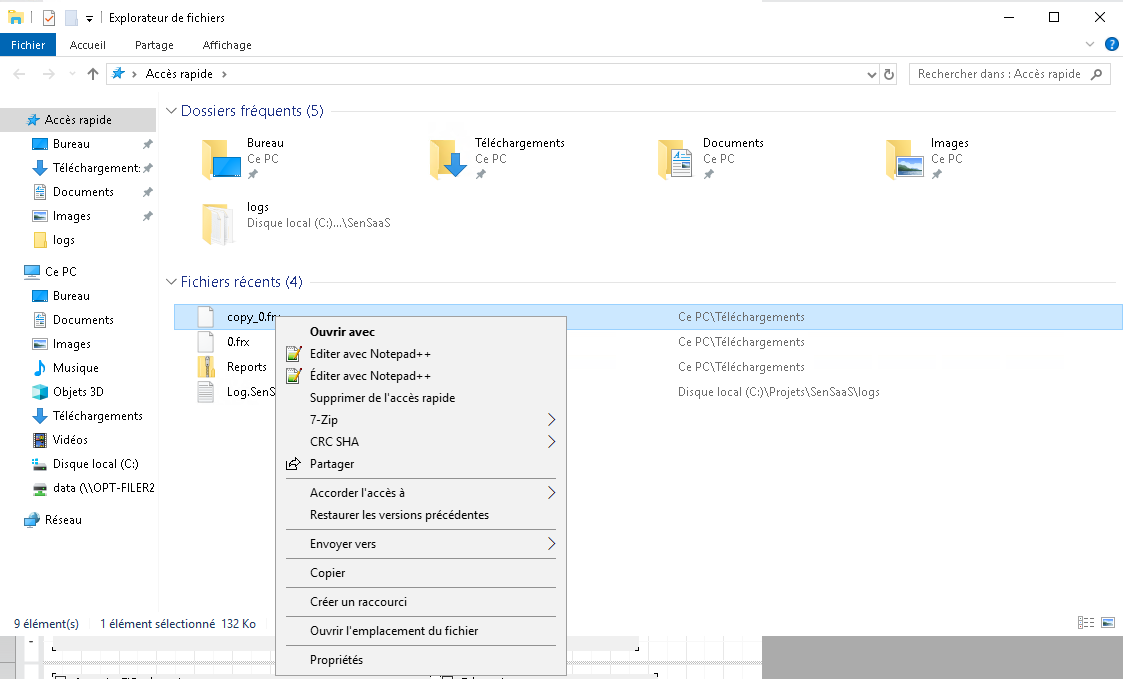Viewport: 1123px width, 679px height.
Task: Switch to large thumbnails view icon
Action: point(1108,623)
